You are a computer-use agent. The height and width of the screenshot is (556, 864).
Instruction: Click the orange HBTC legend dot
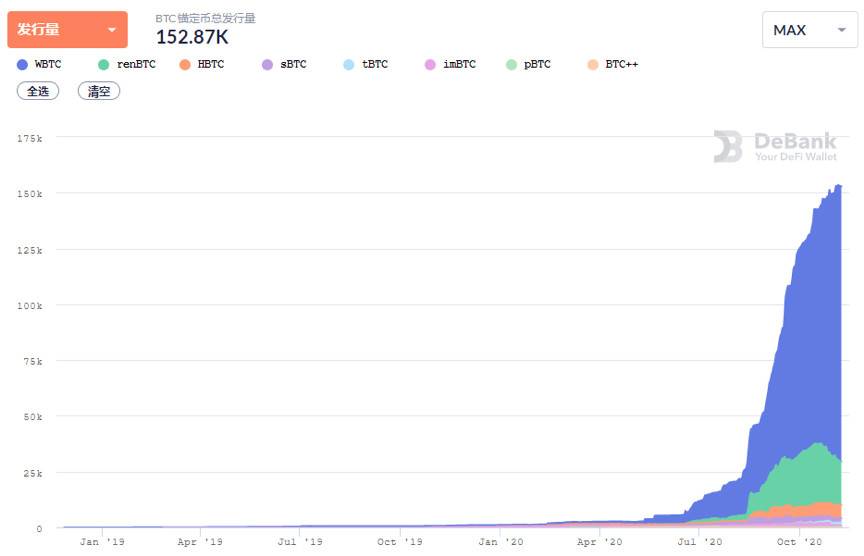point(185,64)
